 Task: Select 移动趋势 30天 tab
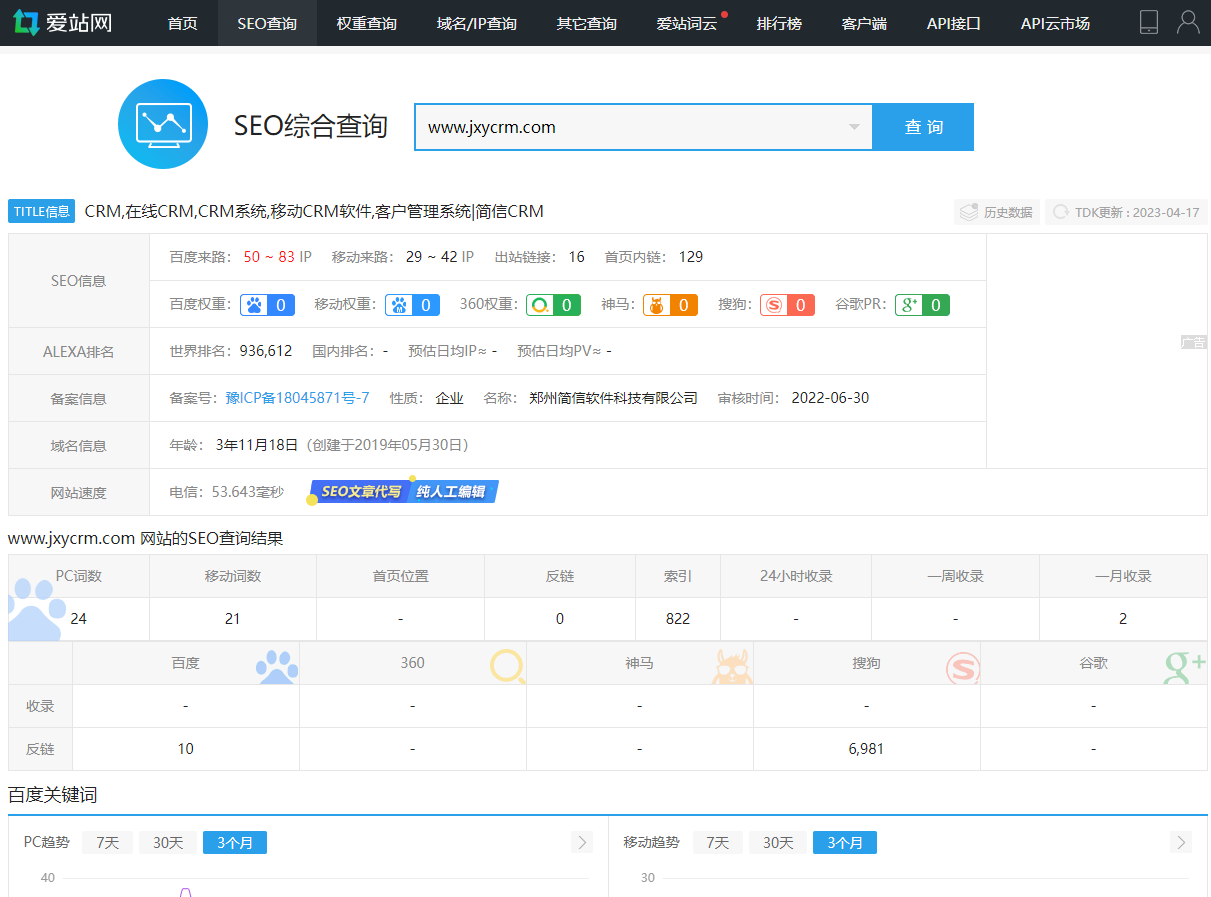click(778, 842)
